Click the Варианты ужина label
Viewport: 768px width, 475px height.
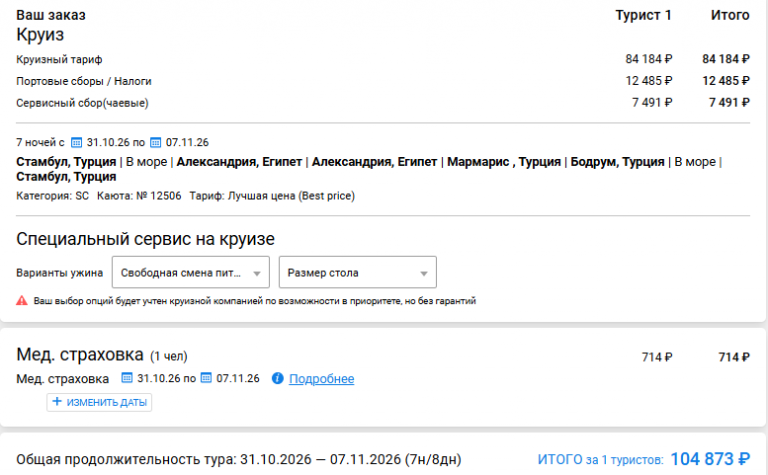pos(60,273)
